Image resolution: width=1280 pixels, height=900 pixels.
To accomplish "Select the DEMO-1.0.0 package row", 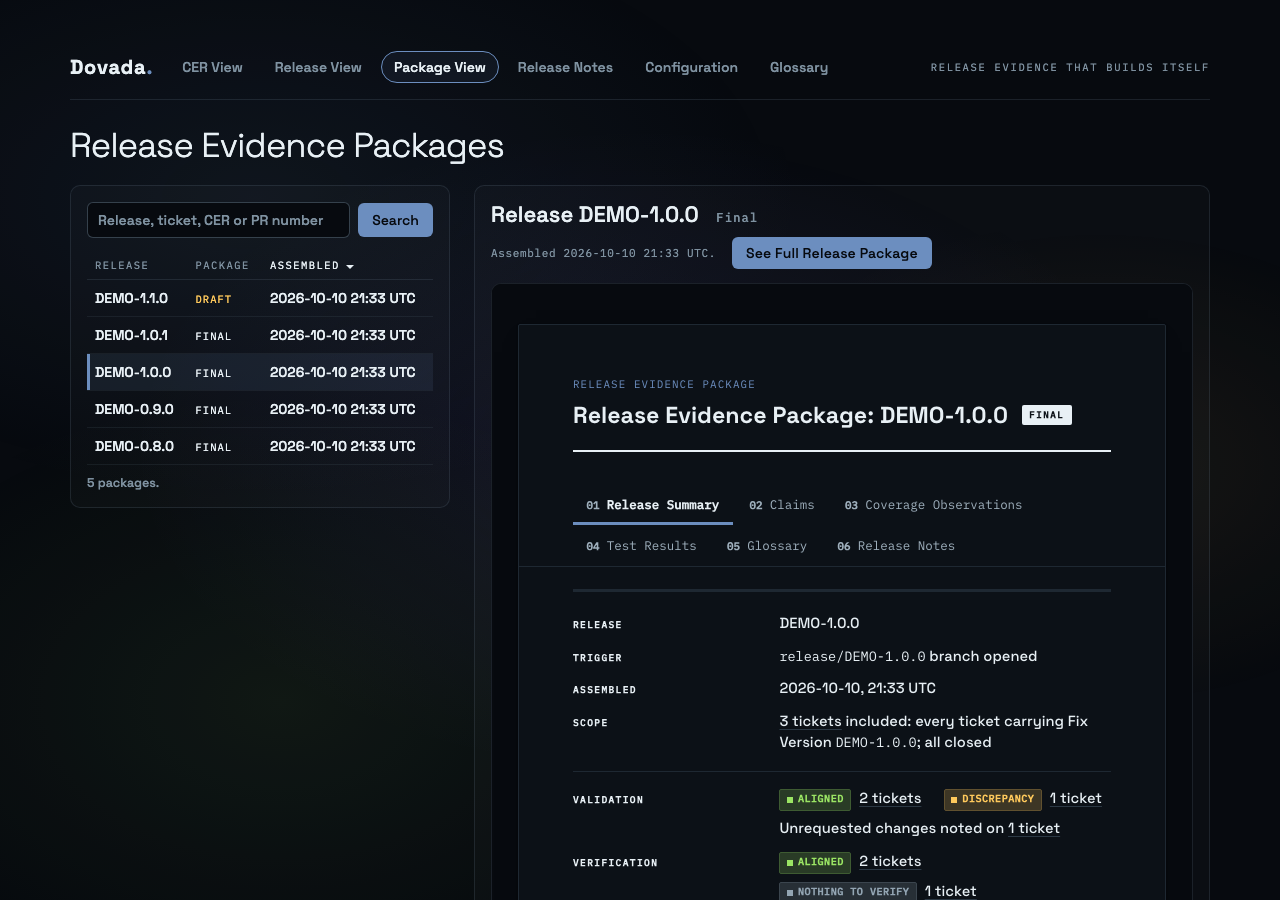I will [x=260, y=372].
